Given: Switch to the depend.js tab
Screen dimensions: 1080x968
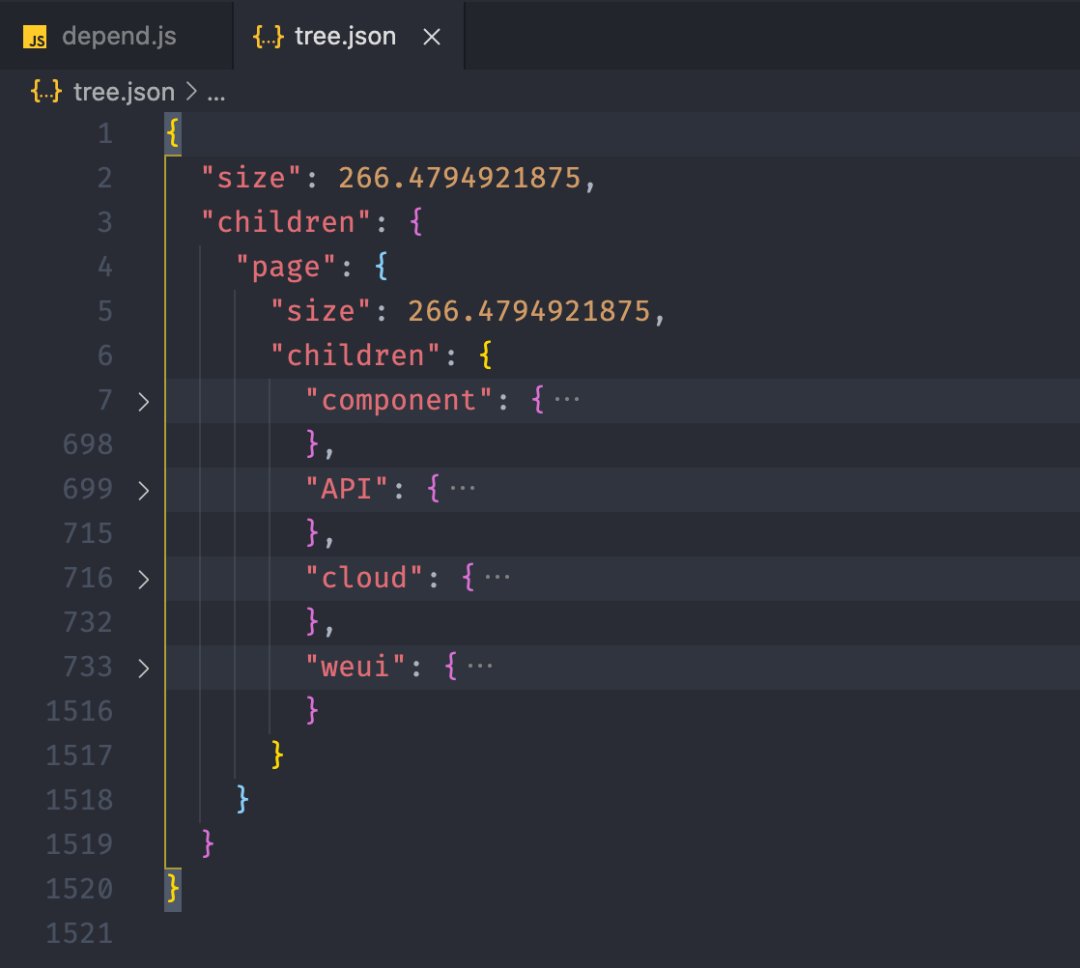Looking at the screenshot, I should 118,37.
